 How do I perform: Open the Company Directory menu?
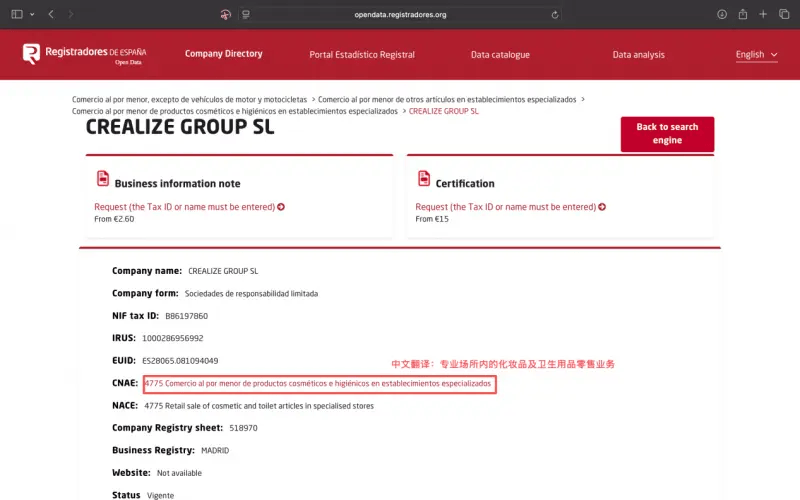pos(223,54)
